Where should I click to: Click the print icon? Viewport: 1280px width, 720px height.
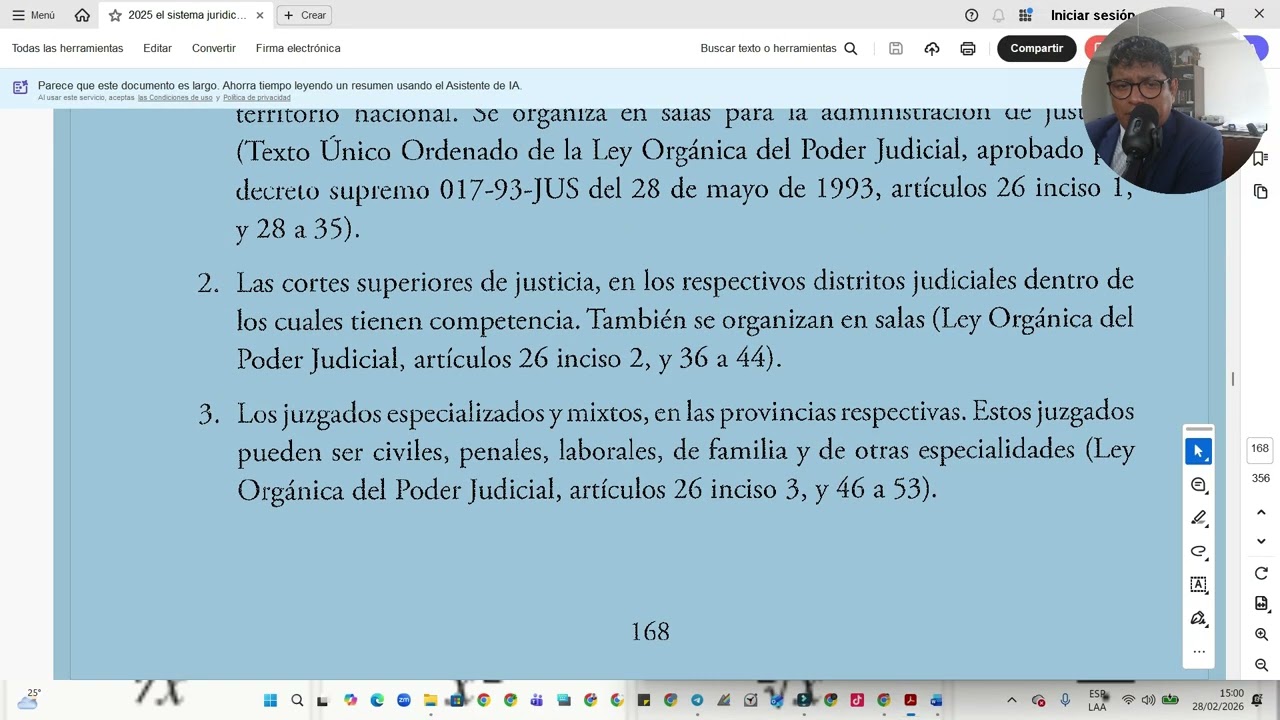968,48
